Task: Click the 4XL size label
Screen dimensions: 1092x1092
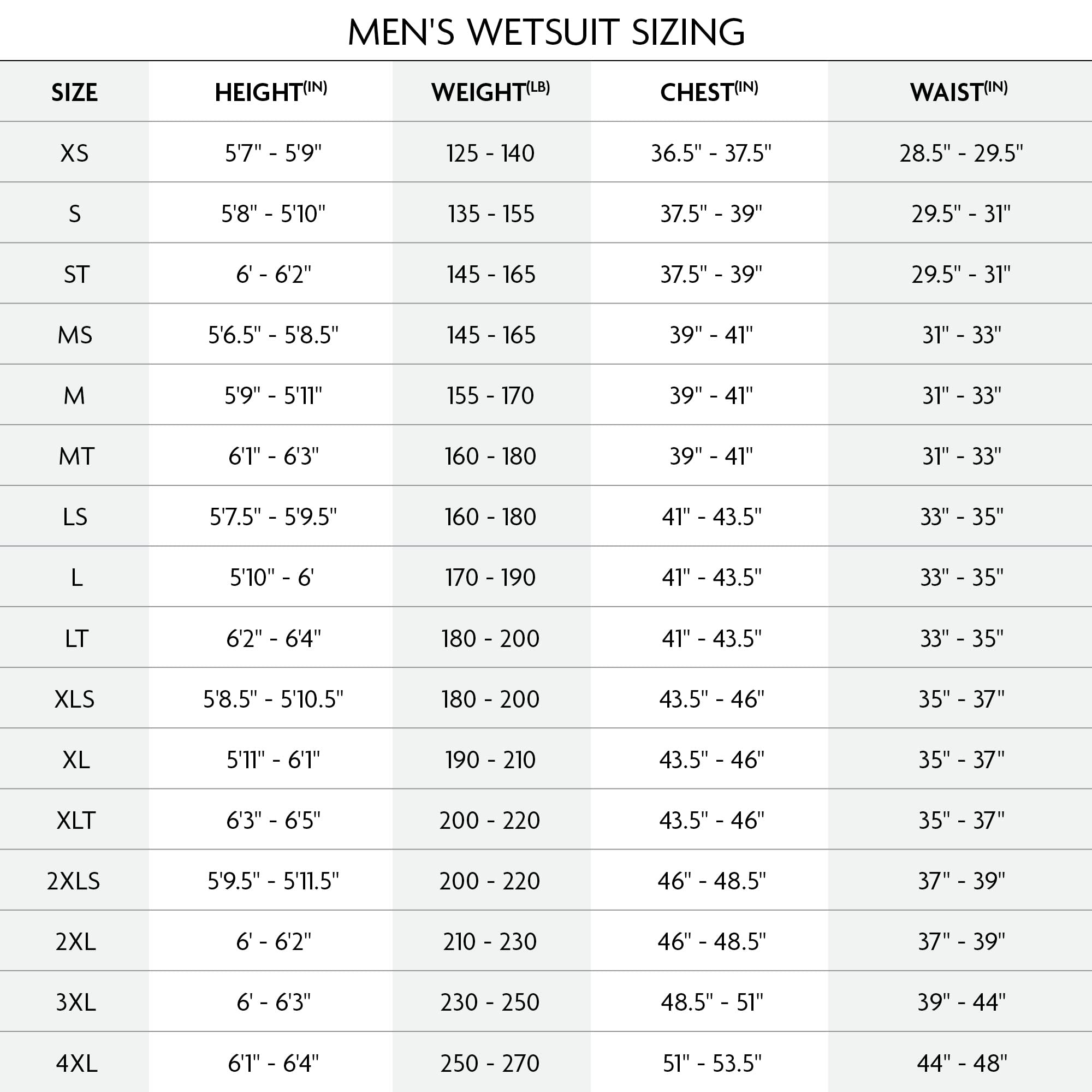Action: coord(76,1063)
